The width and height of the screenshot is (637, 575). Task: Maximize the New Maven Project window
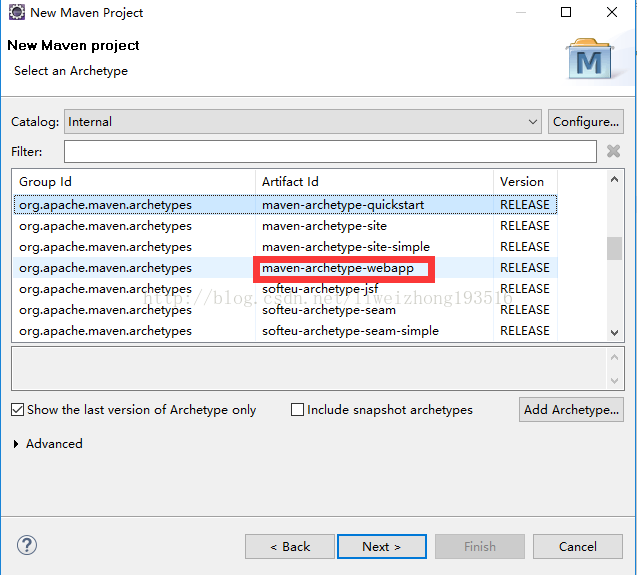click(x=566, y=12)
